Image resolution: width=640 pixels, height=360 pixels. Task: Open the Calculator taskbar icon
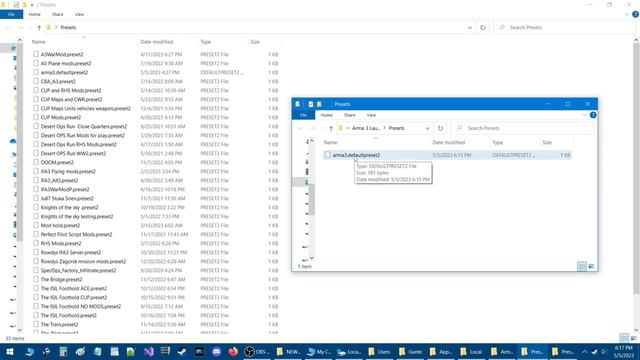pos(63,351)
